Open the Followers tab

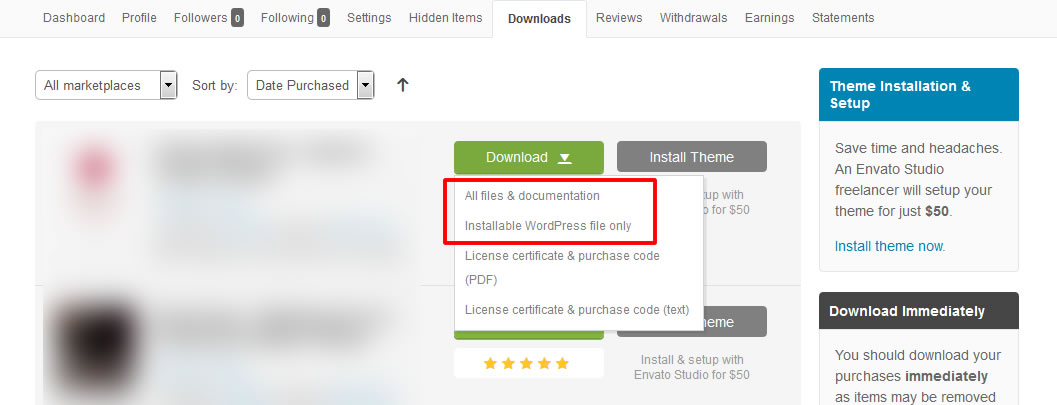[x=208, y=18]
